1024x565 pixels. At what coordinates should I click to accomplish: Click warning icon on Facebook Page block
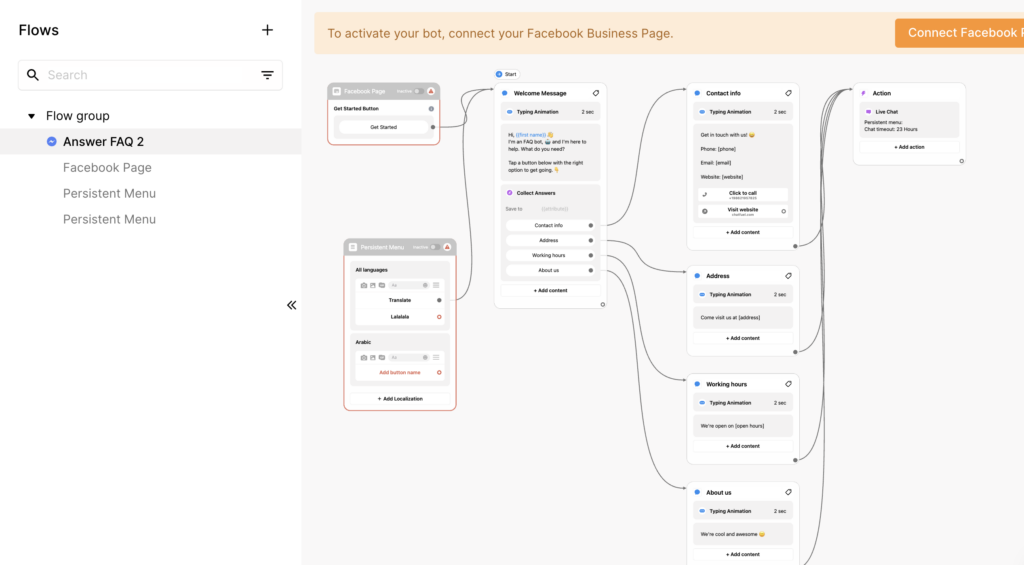click(x=431, y=91)
